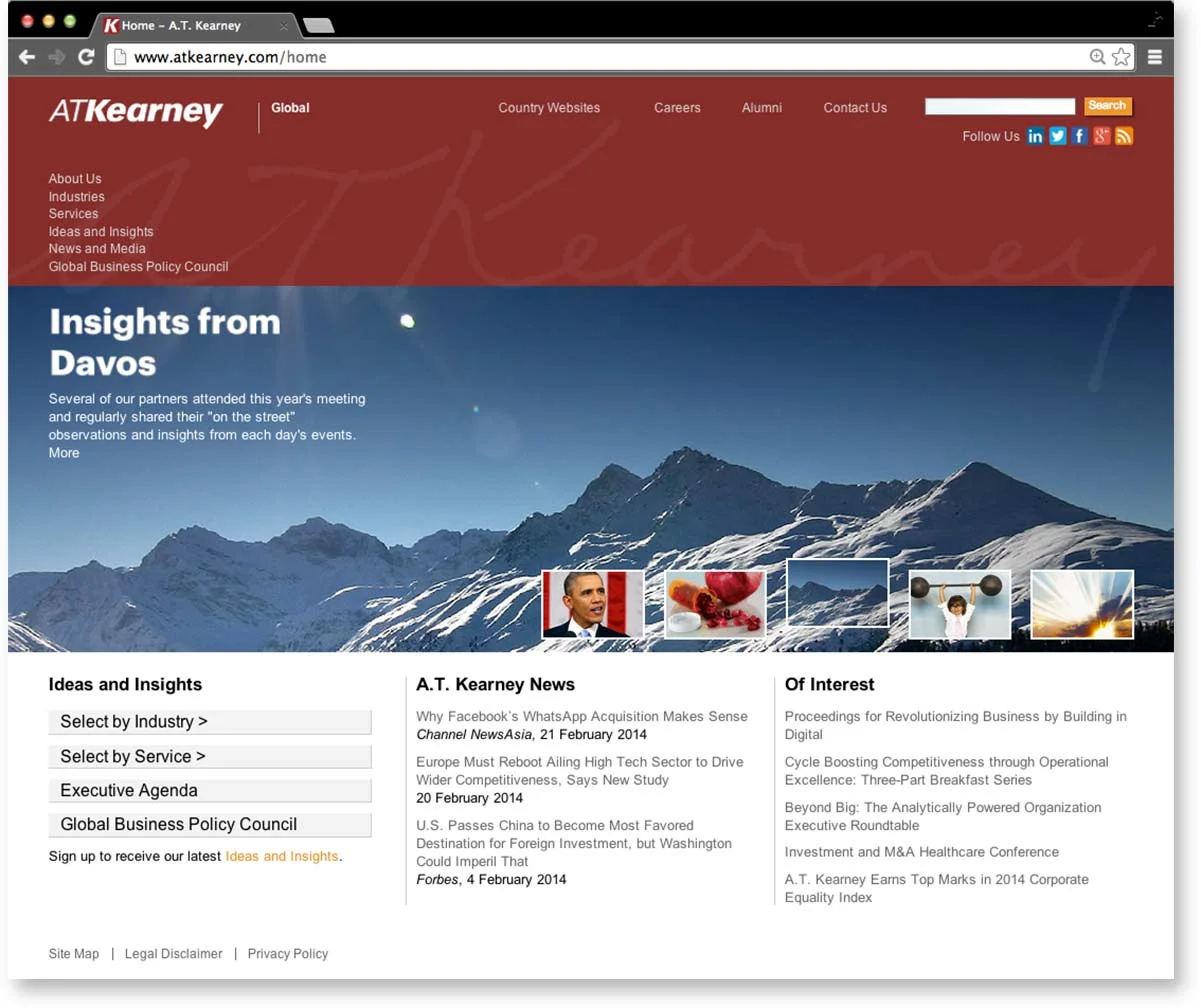
Task: Open the Twitter follow icon
Action: pos(1057,136)
